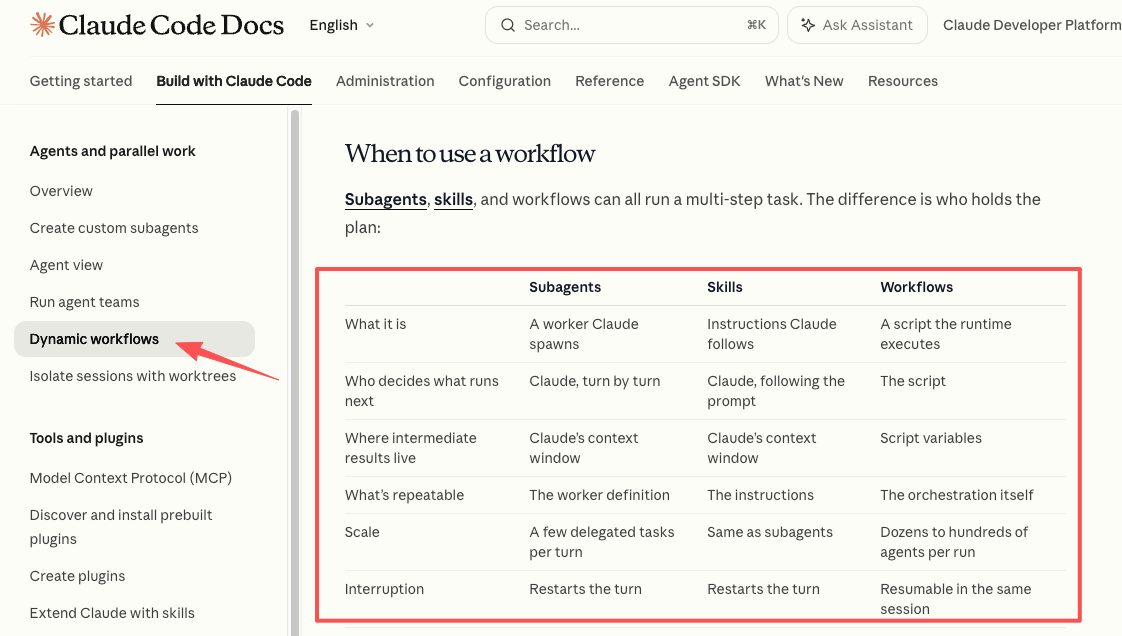
Task: Click 'The instructions' cell
Action: pyautogui.click(x=761, y=495)
